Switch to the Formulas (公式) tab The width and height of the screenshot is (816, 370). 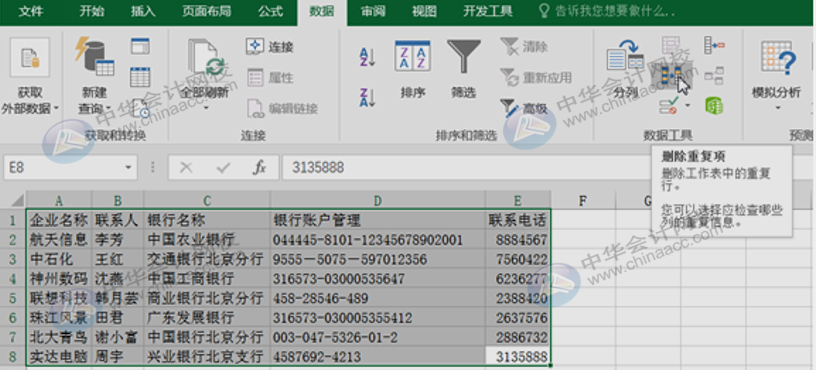pos(271,11)
